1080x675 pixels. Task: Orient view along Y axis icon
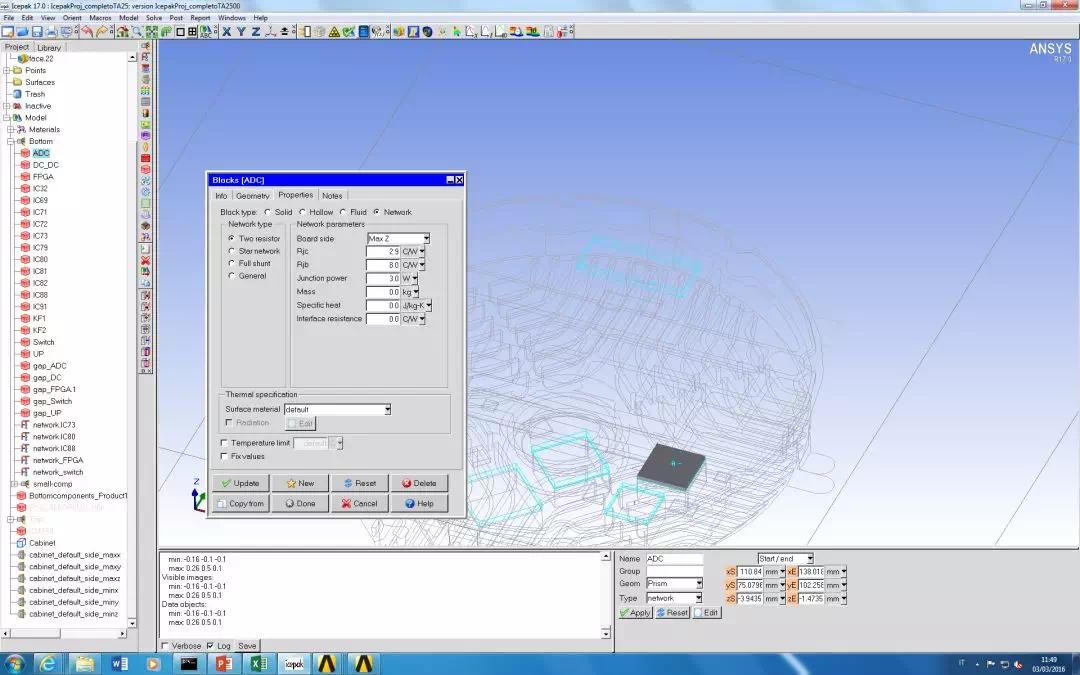241,32
